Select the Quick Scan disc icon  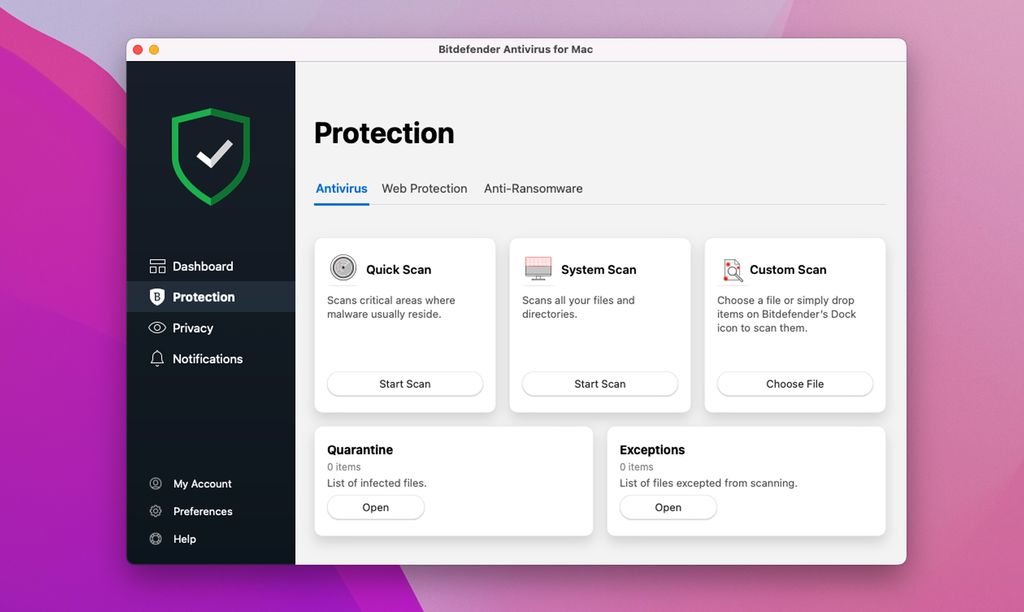pyautogui.click(x=342, y=268)
